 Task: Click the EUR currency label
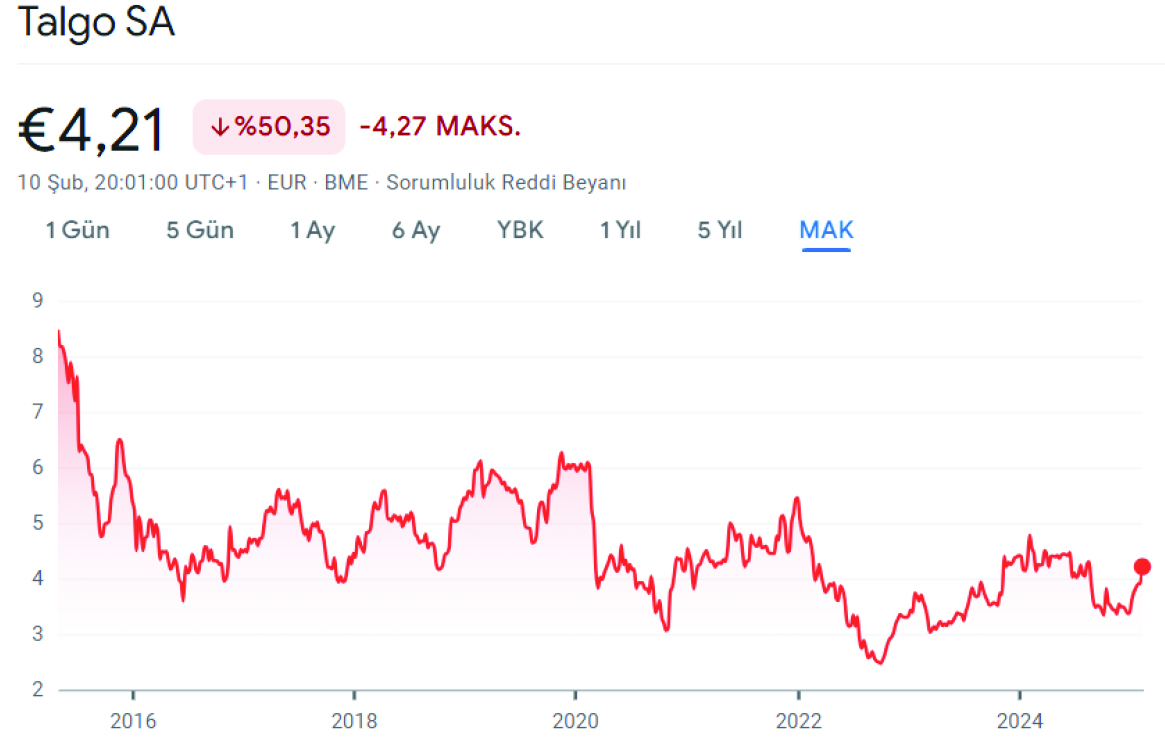point(287,183)
